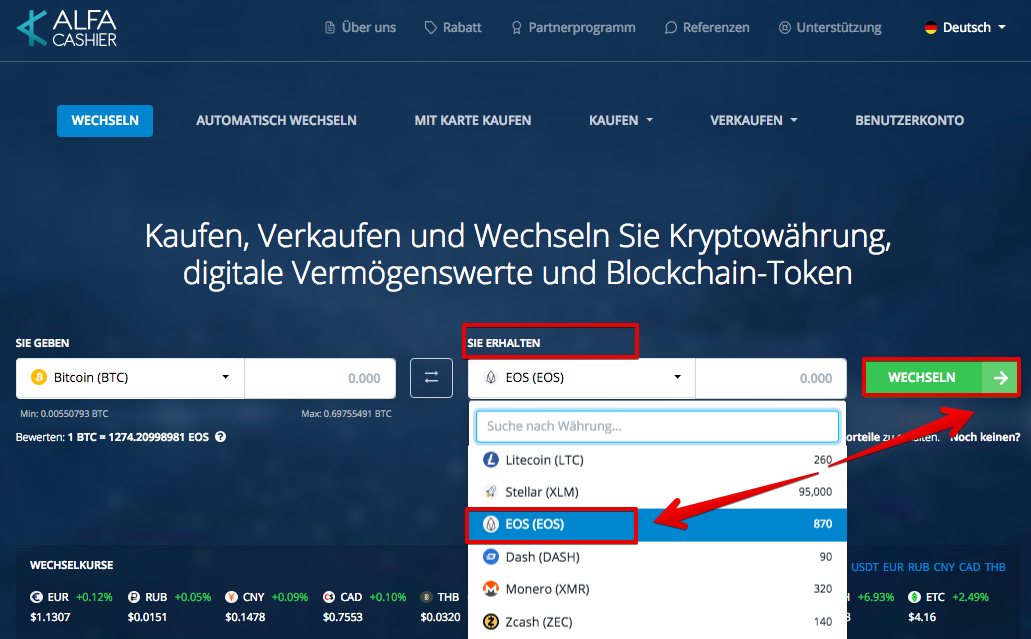Click the Stellar rocket icon in the list
This screenshot has height=639, width=1031.
(x=491, y=492)
